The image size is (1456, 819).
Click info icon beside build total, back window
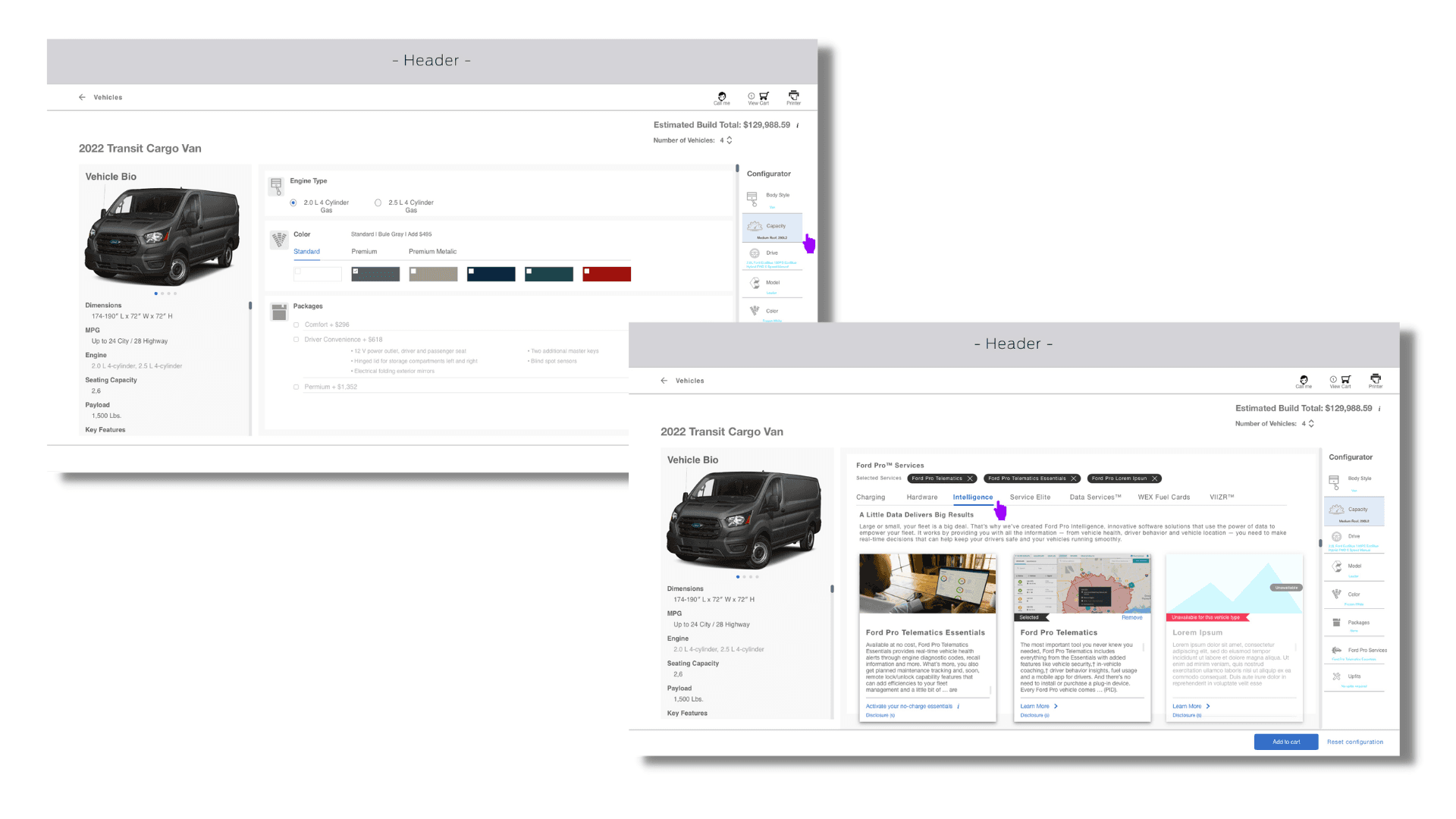coord(797,125)
